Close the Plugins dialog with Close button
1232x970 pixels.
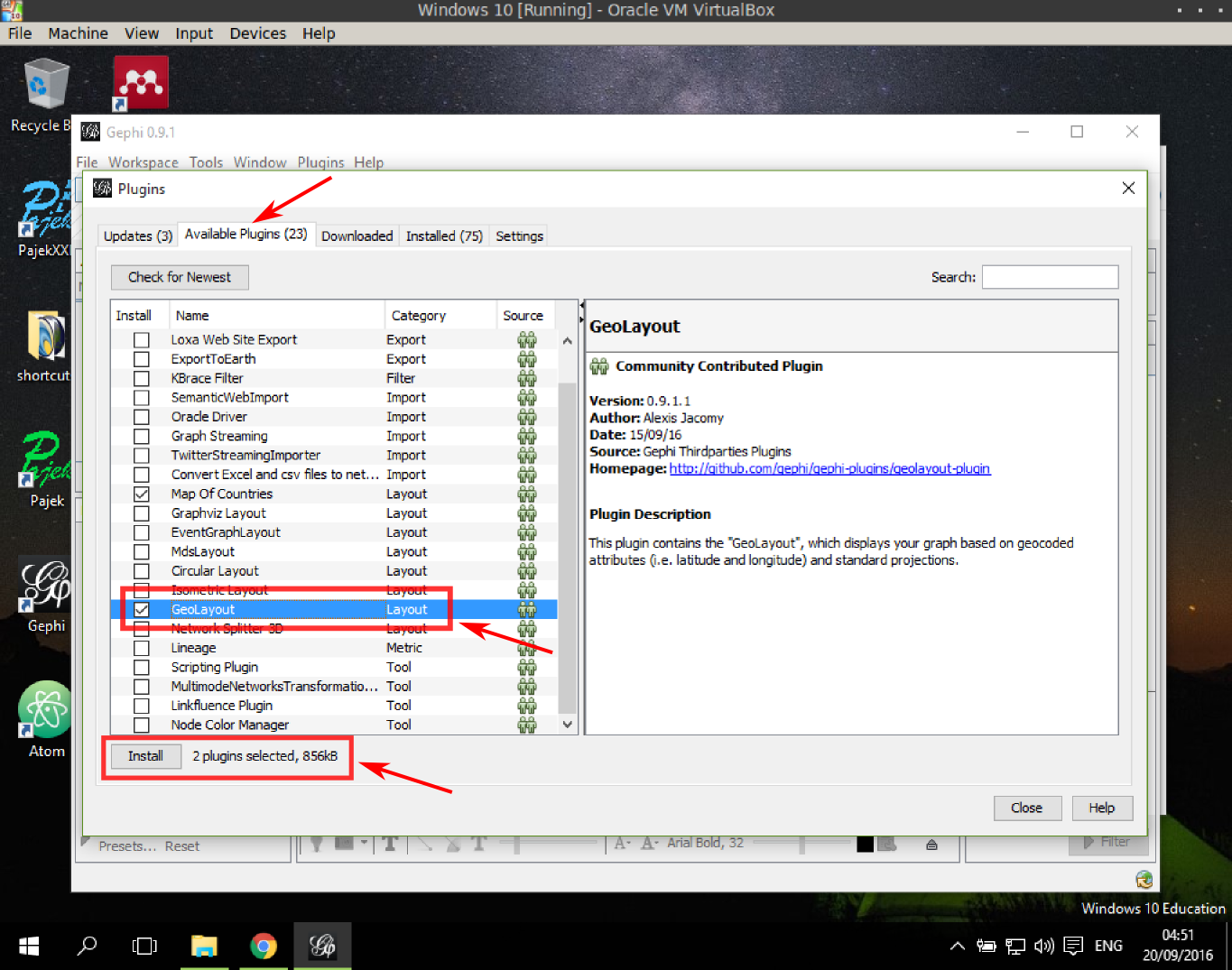coord(1027,808)
